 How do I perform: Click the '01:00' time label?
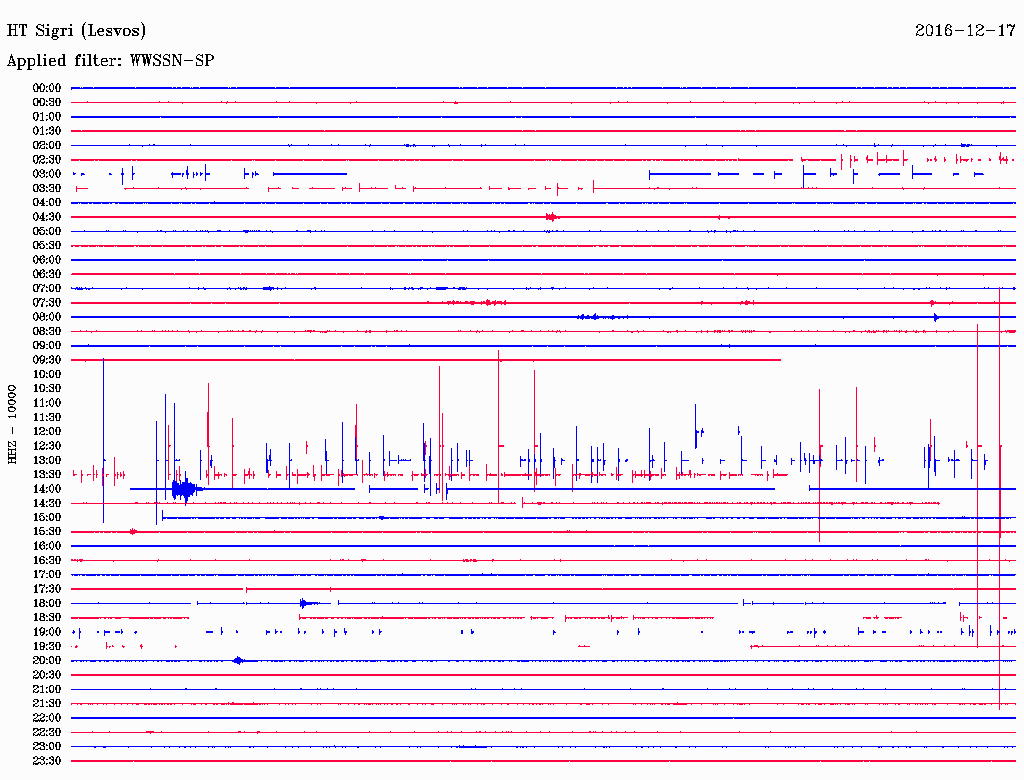[x=47, y=116]
